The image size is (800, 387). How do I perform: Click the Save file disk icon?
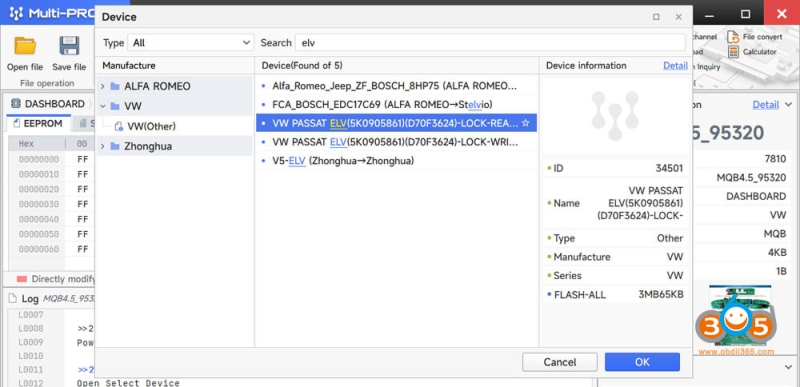coord(69,46)
